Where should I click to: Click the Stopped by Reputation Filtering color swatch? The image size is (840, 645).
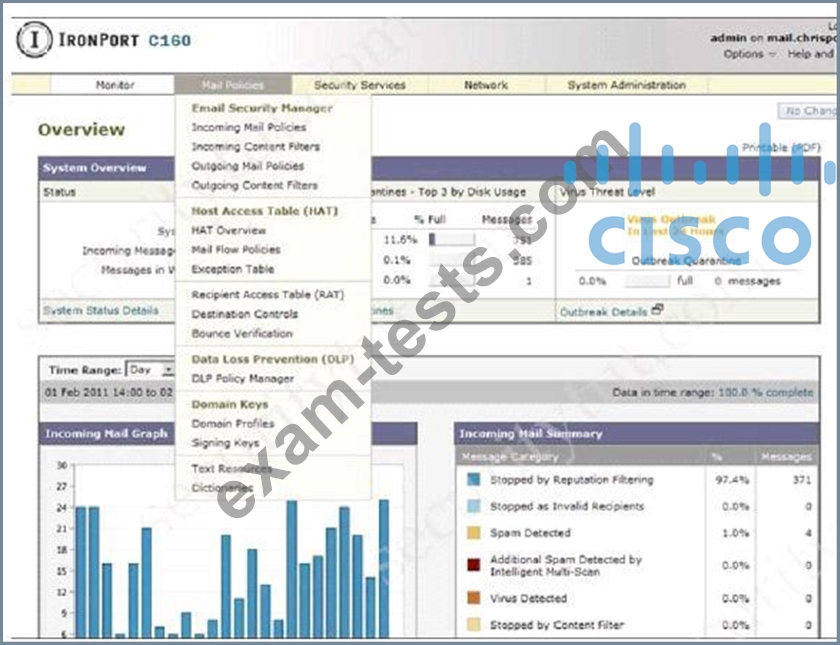[x=473, y=480]
